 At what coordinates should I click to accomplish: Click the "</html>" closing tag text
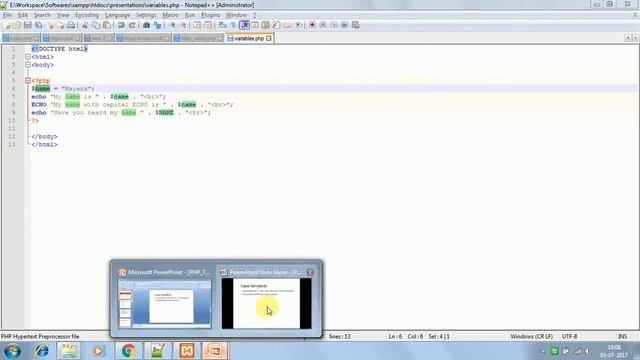[x=44, y=144]
